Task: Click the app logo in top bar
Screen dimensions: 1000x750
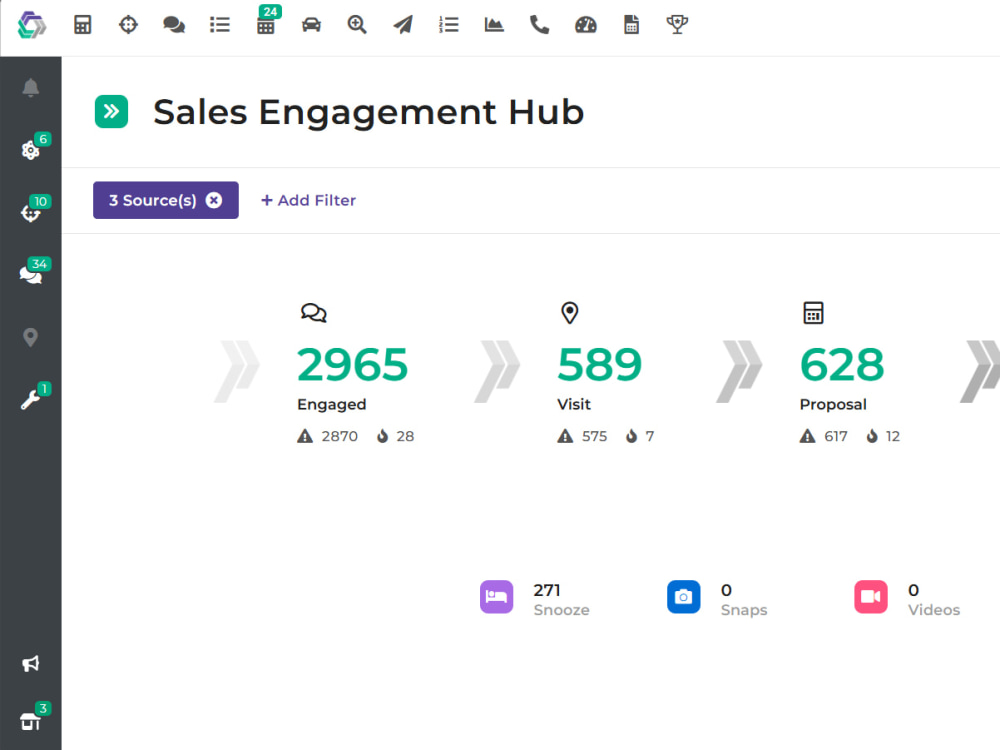Action: tap(32, 25)
